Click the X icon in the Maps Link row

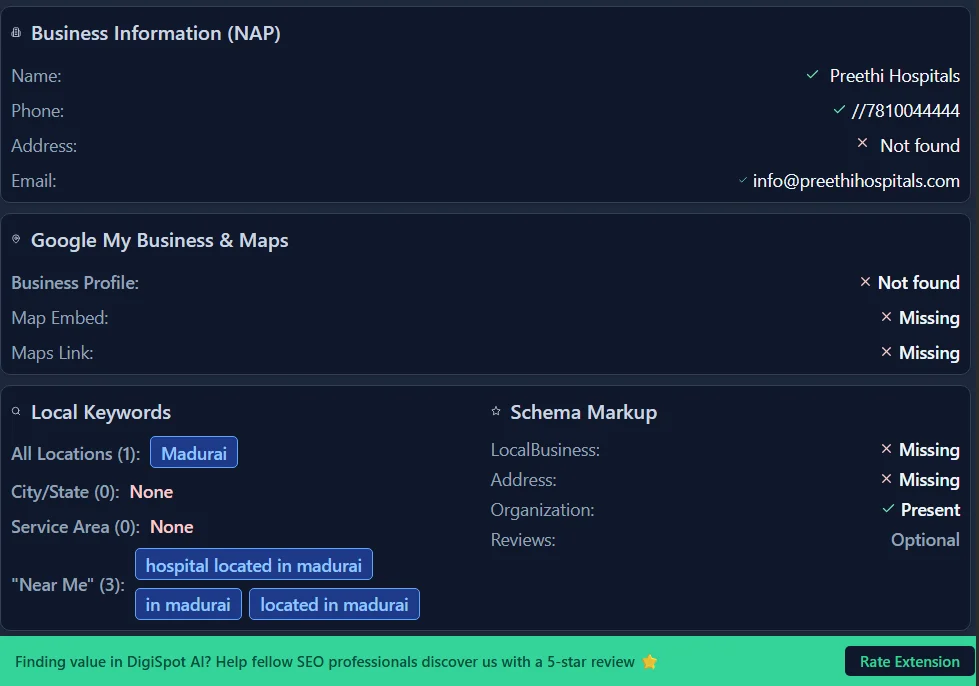[886, 352]
